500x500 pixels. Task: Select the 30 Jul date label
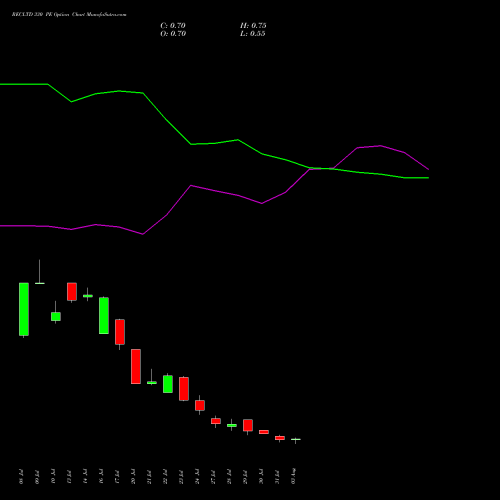261,477
